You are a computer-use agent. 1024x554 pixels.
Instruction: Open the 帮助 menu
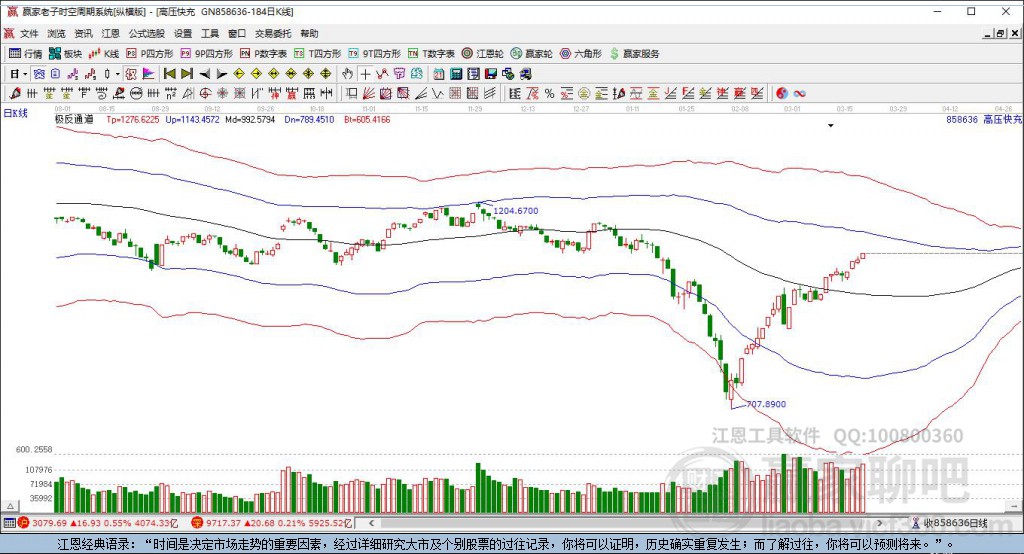click(x=309, y=33)
